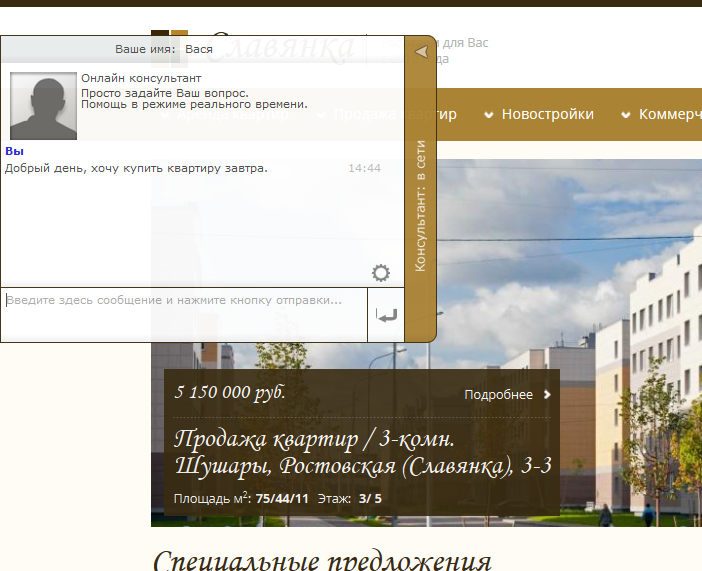
Task: Click the 'Специальные предложения' heading
Action: click(x=322, y=560)
